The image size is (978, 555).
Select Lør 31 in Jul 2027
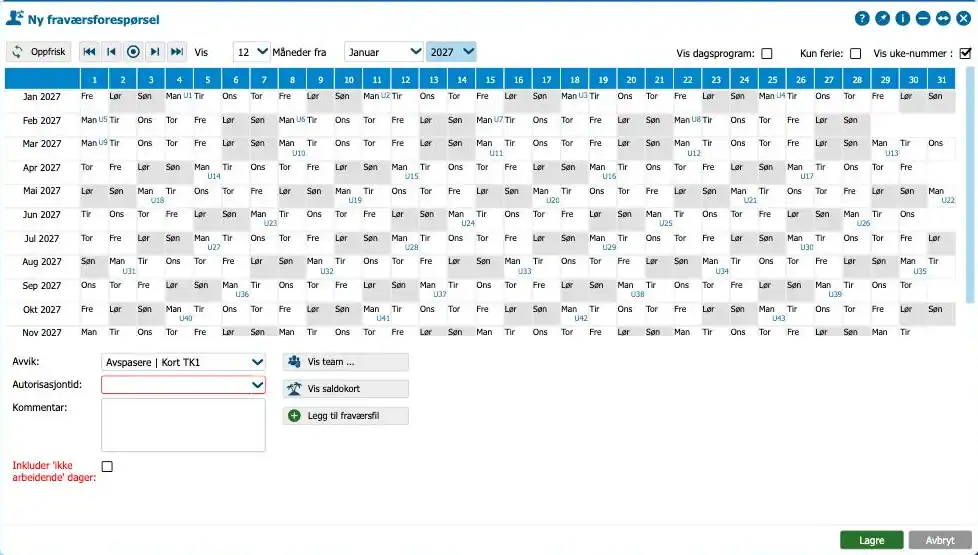[941, 243]
